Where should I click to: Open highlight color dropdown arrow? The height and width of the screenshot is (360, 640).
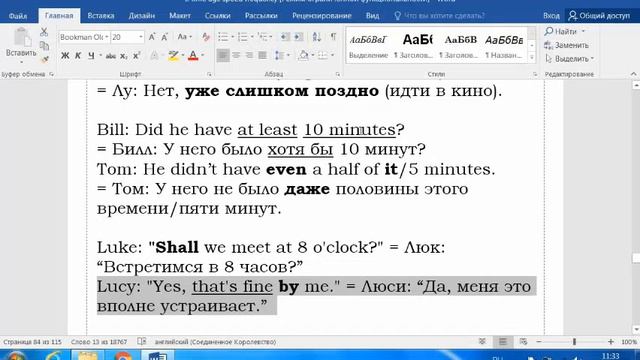tap(182, 56)
